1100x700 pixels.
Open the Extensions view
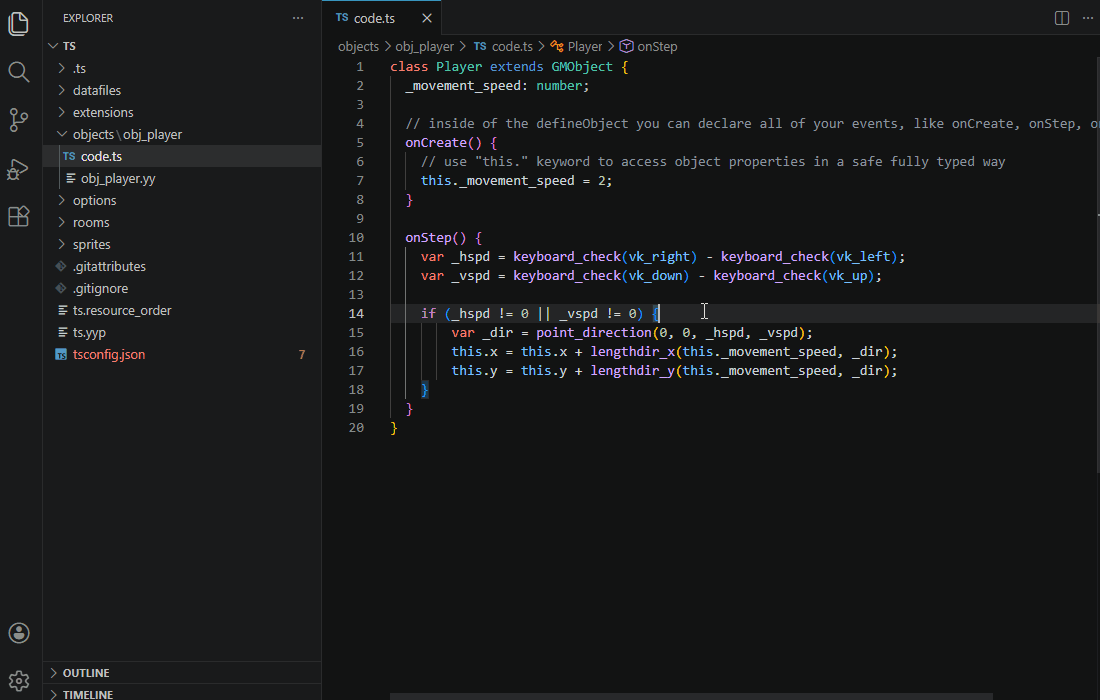(x=19, y=216)
